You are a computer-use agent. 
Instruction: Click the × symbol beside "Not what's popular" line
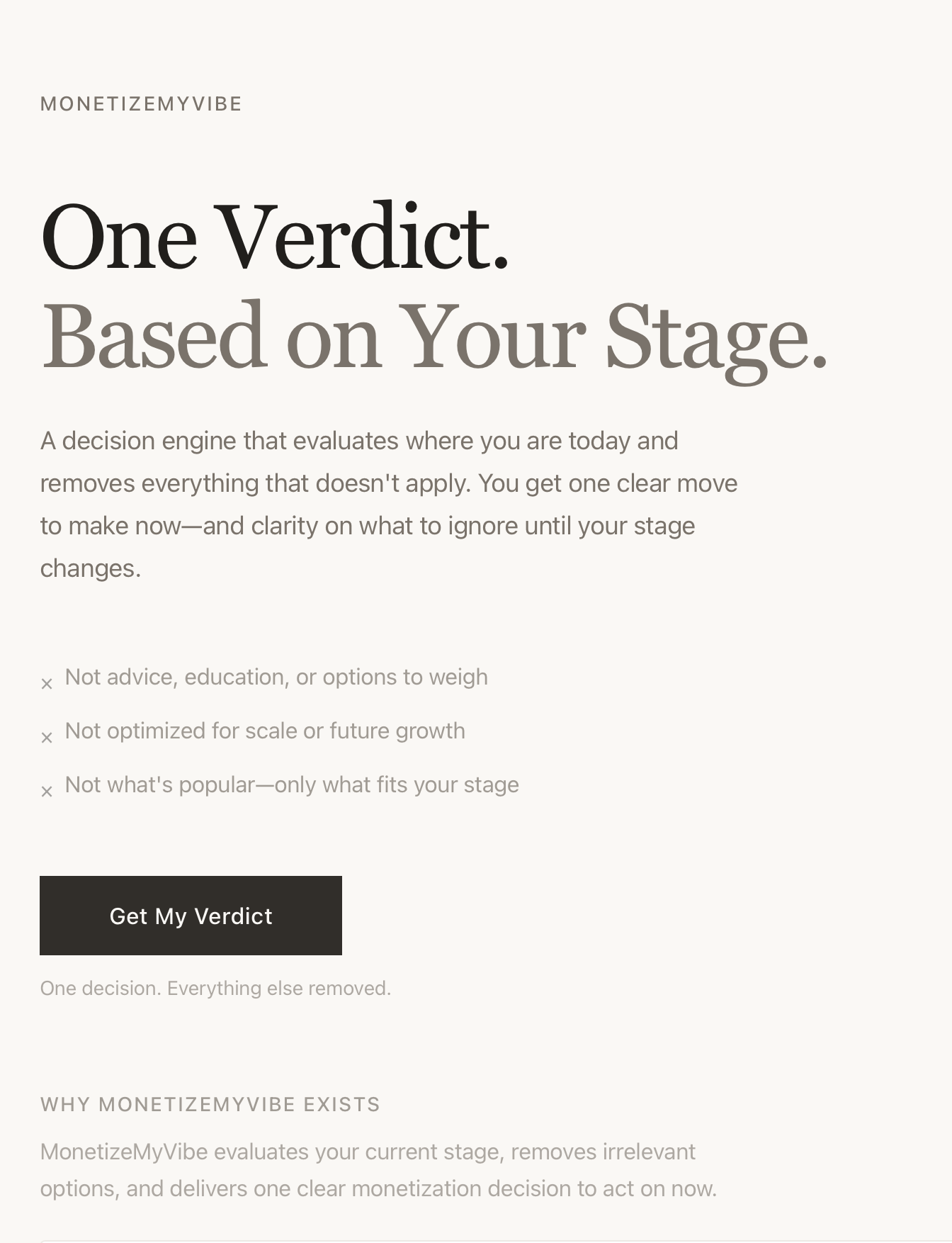tap(48, 791)
